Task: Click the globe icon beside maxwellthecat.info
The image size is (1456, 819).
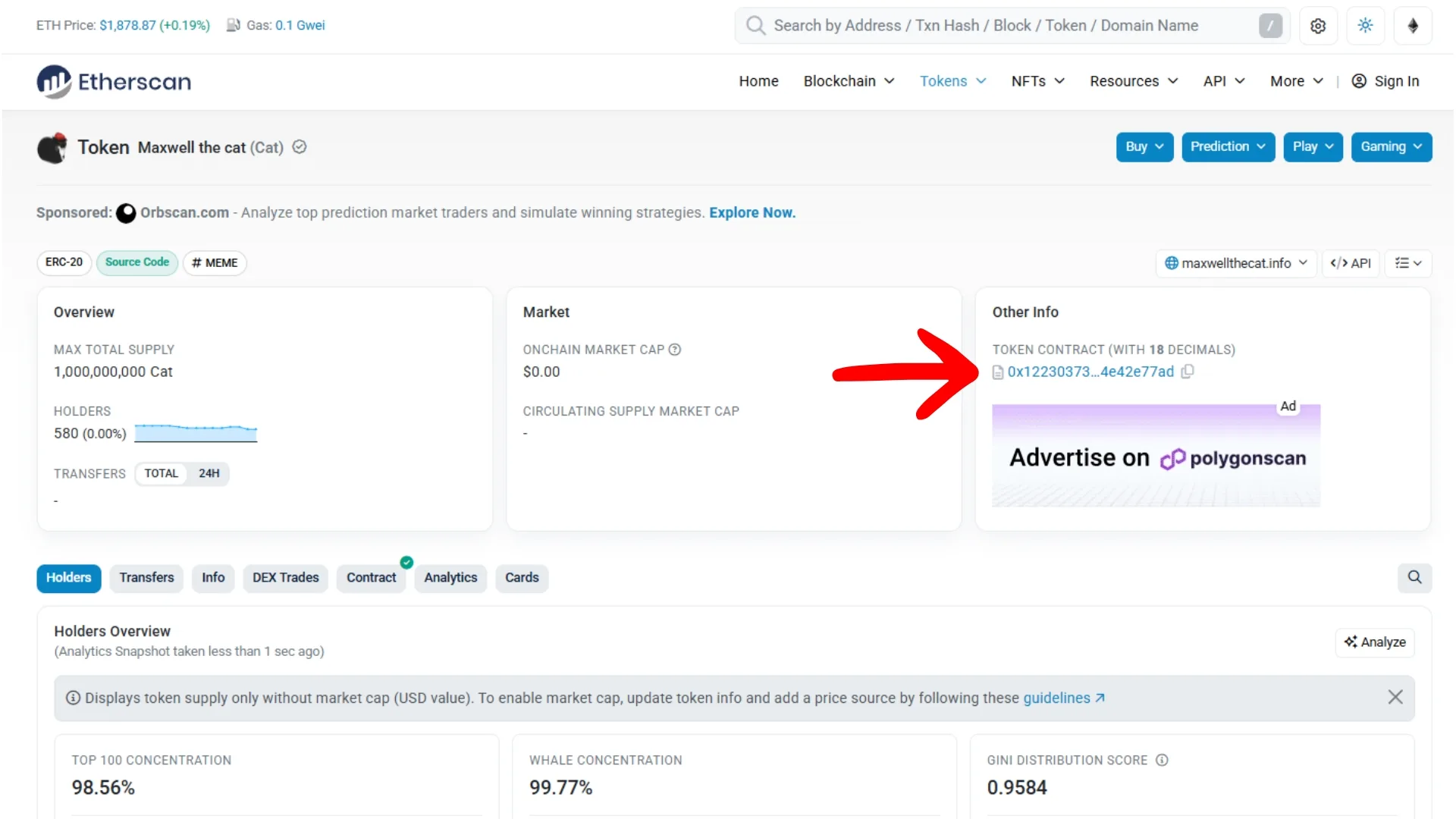Action: click(x=1172, y=263)
